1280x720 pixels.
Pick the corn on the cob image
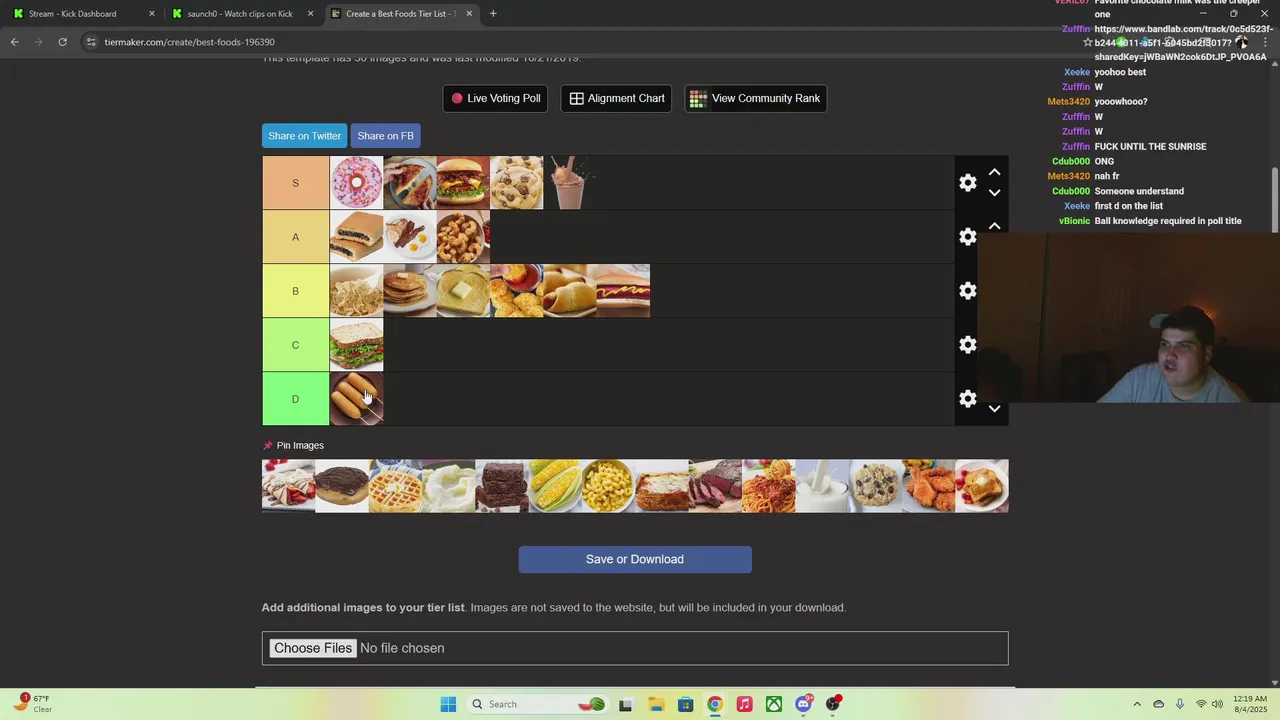[x=555, y=486]
